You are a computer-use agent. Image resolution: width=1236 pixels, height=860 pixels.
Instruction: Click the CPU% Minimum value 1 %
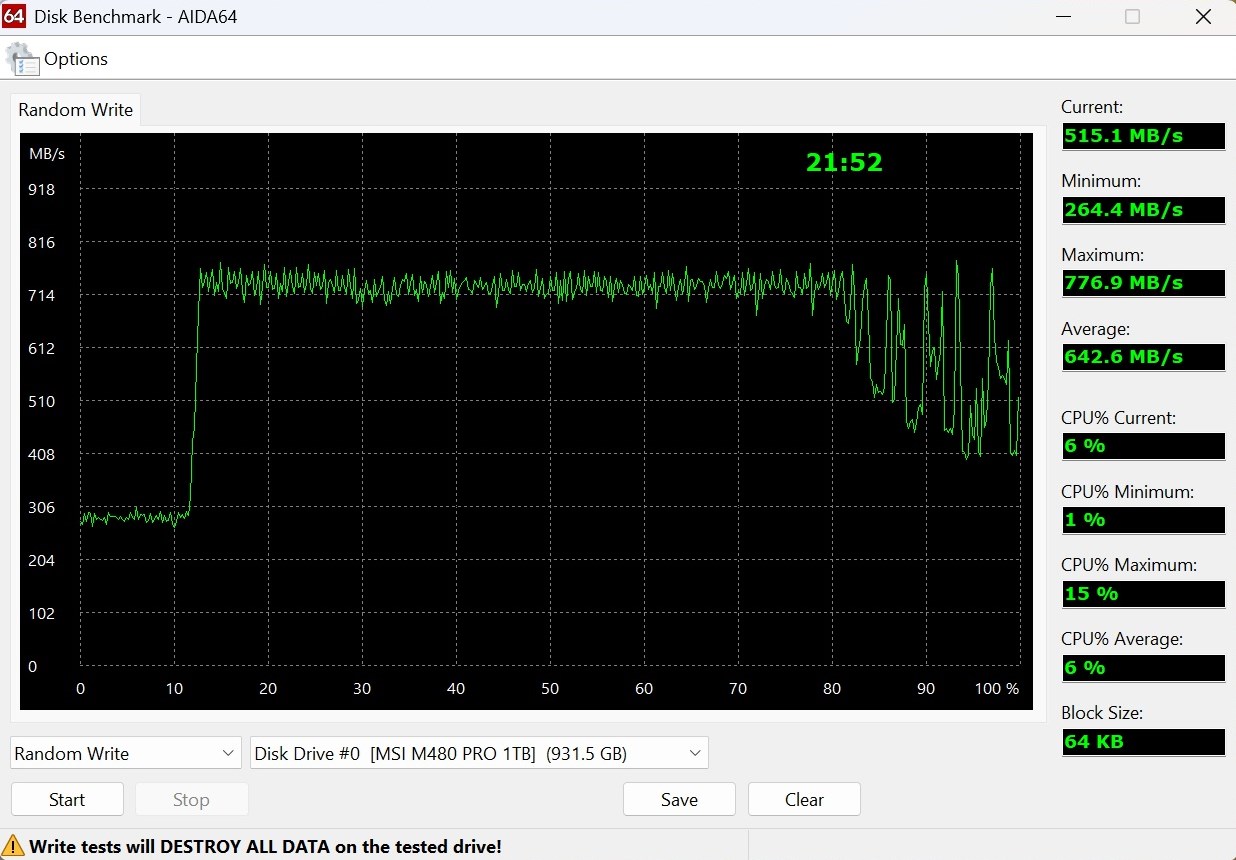[x=1143, y=520]
